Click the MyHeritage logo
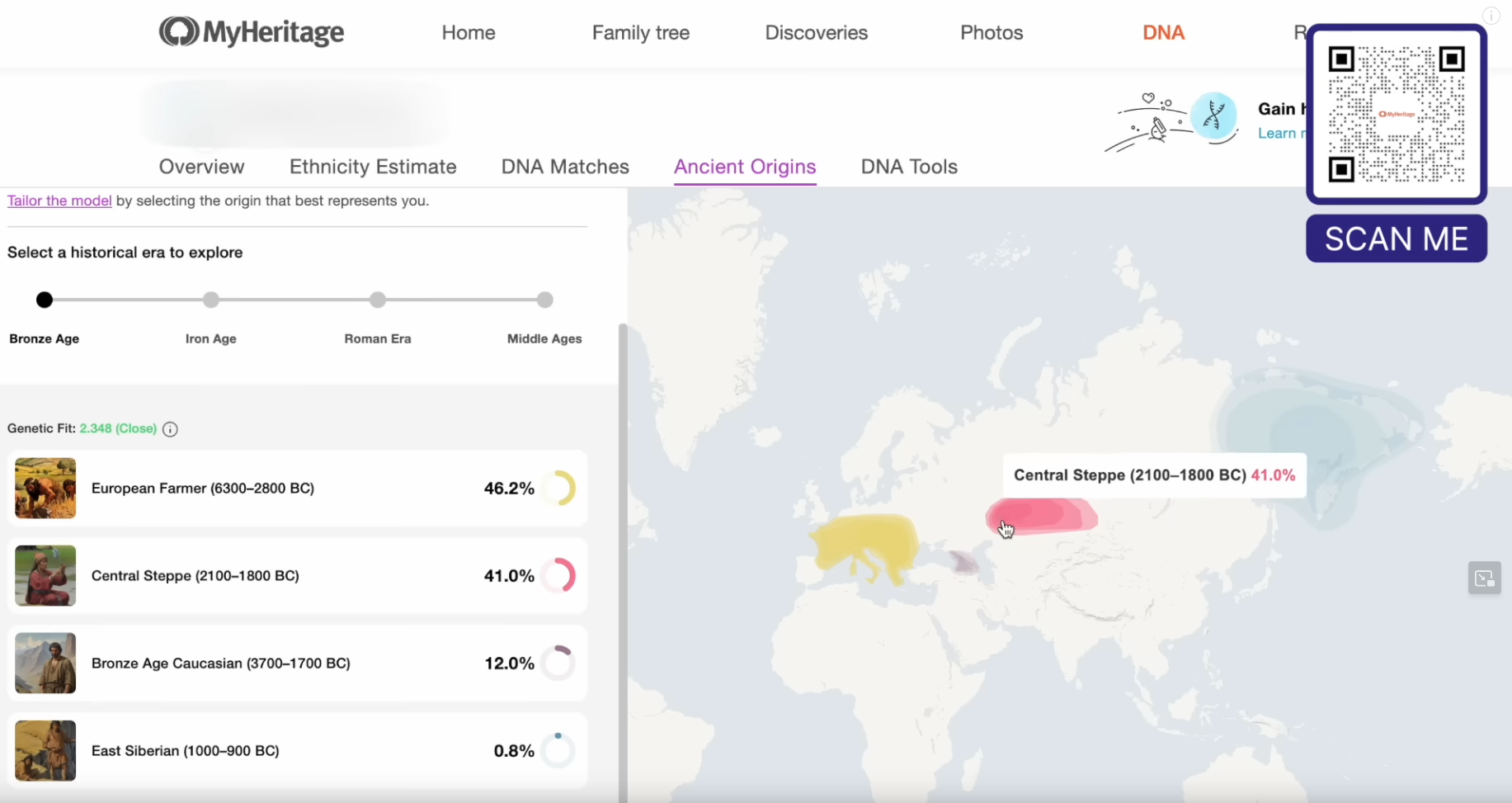1512x803 pixels. [x=251, y=32]
